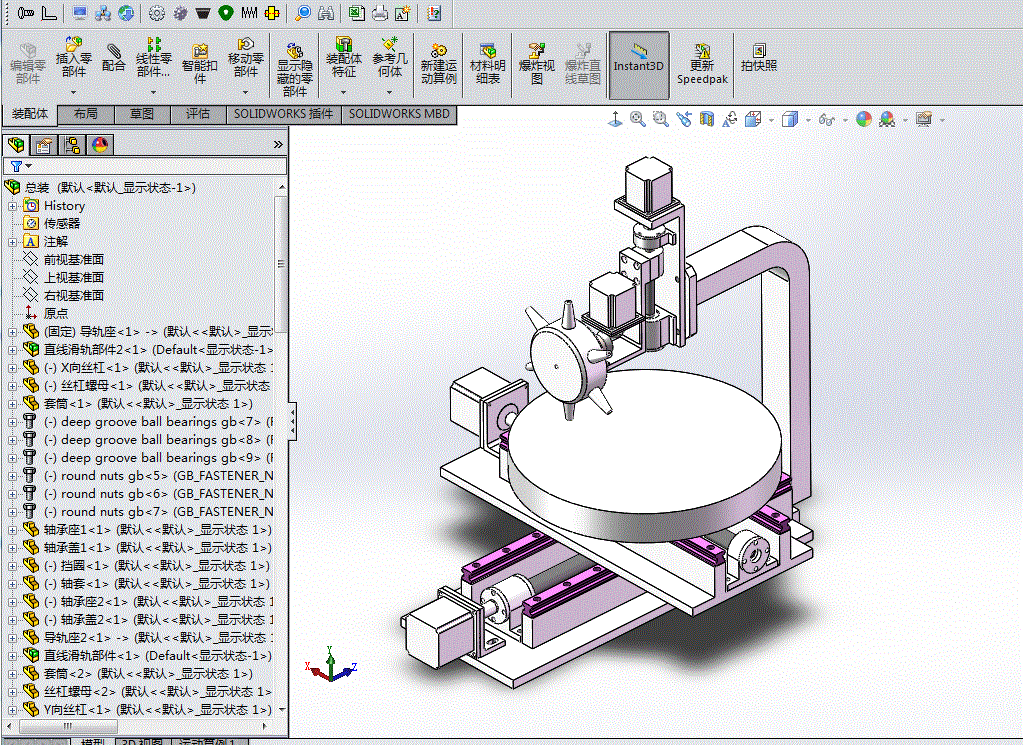The image size is (1023, 745).
Task: Open 插入零部件 (Insert Components)
Action: pos(74,57)
